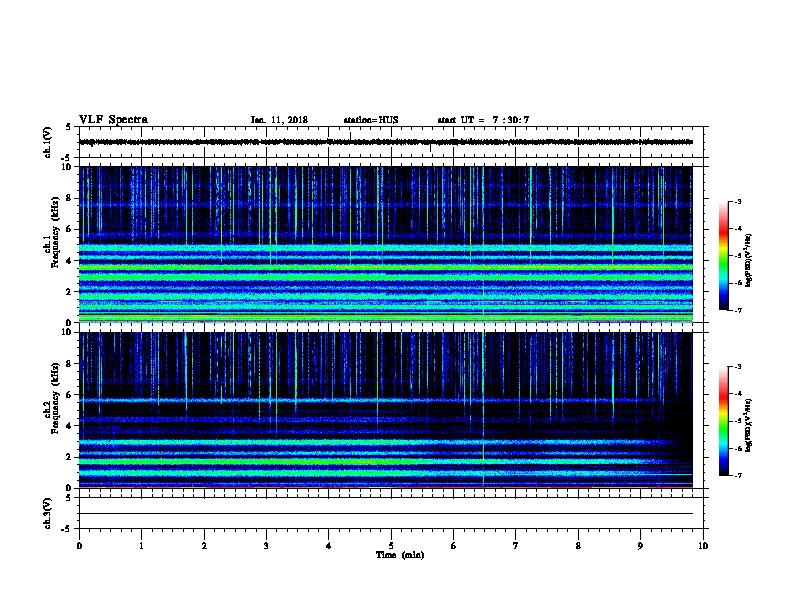Screen dimensions: 792x612
Task: Click the "-3" label atop ch.2 colorbar
Action: 738,367
